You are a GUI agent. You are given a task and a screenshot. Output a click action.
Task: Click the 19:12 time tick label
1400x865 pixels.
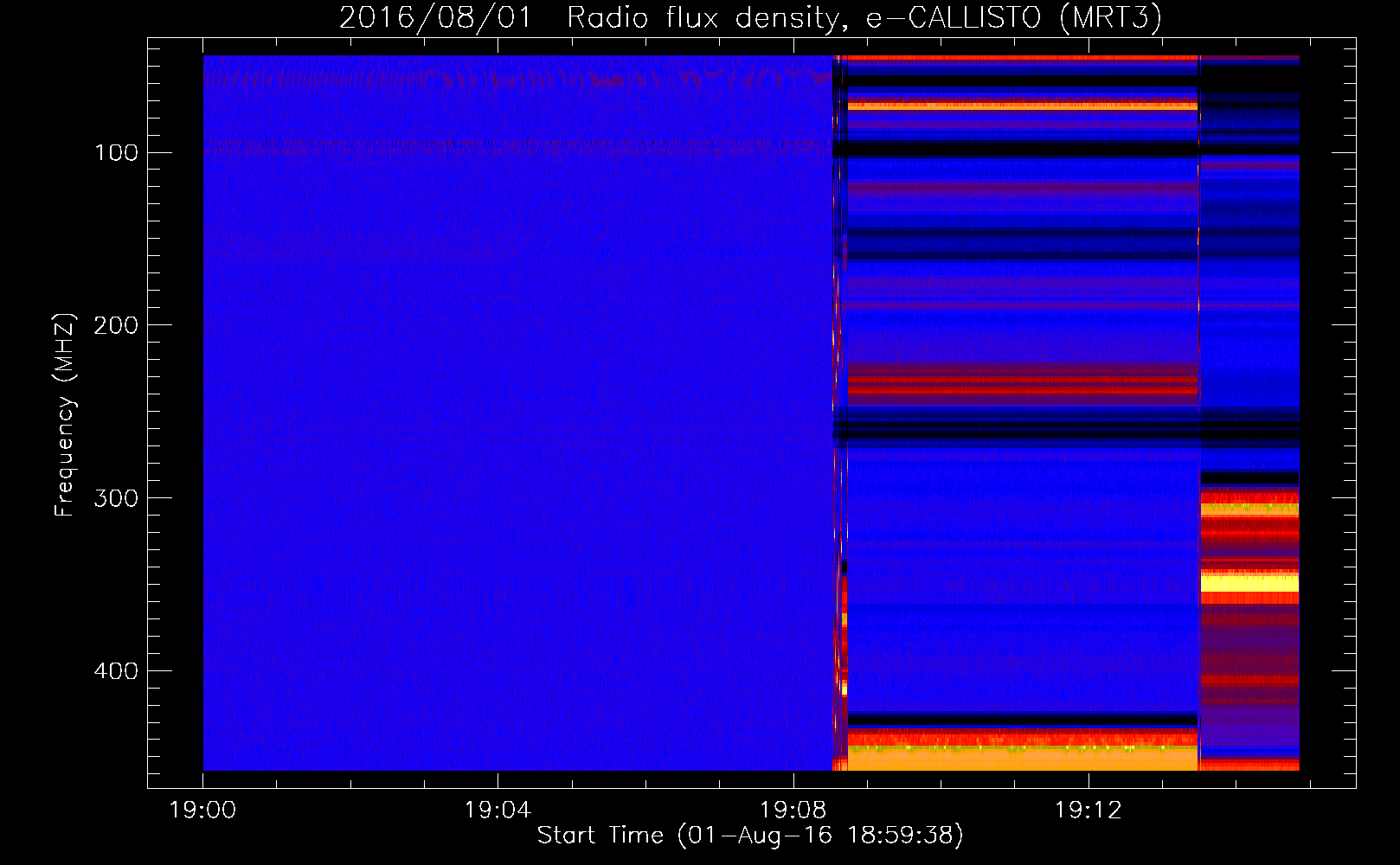1088,811
